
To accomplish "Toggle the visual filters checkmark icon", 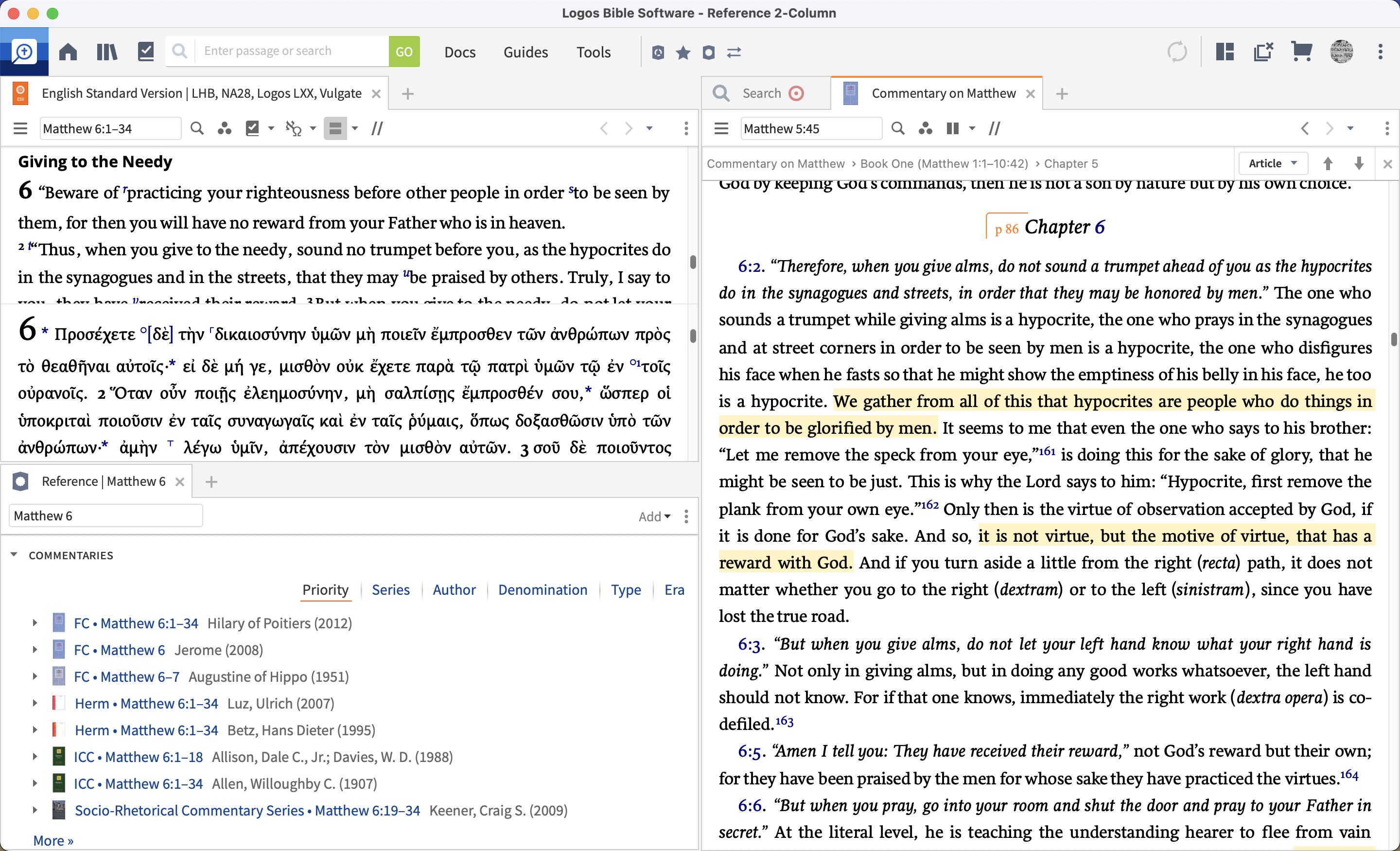I will click(252, 128).
